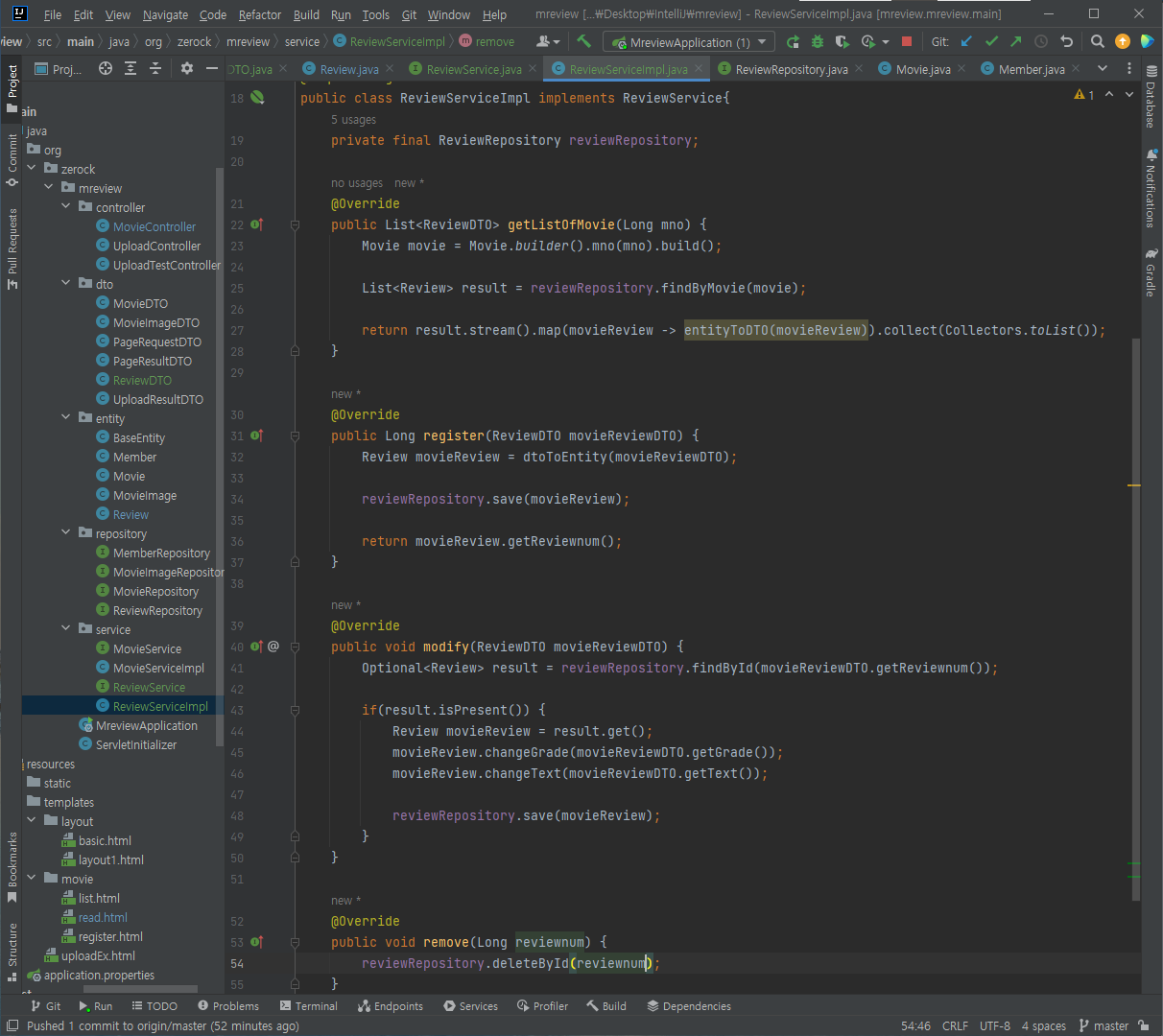Viewport: 1163px width, 1036px height.
Task: Push commits with the green arrow
Action: coord(1016,41)
